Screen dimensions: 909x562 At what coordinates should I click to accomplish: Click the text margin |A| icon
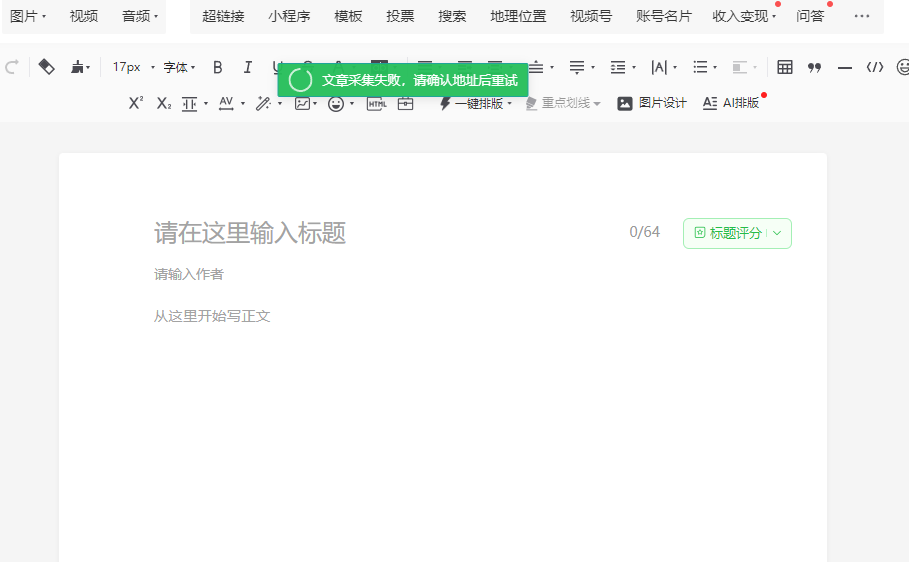pos(659,67)
